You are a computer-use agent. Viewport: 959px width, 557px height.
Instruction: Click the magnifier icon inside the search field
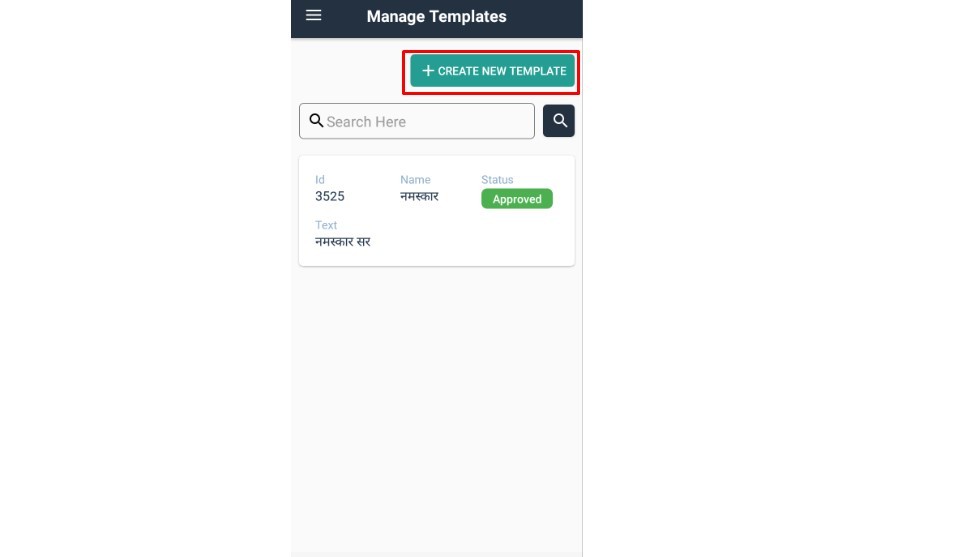point(316,120)
